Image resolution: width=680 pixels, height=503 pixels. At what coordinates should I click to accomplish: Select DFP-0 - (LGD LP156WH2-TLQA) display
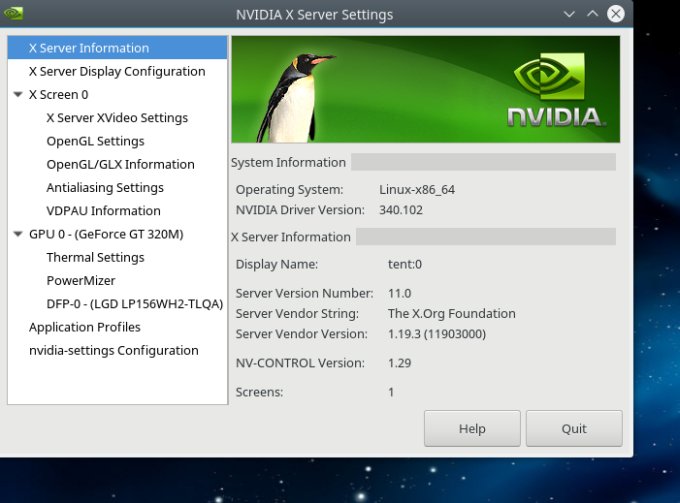point(135,304)
